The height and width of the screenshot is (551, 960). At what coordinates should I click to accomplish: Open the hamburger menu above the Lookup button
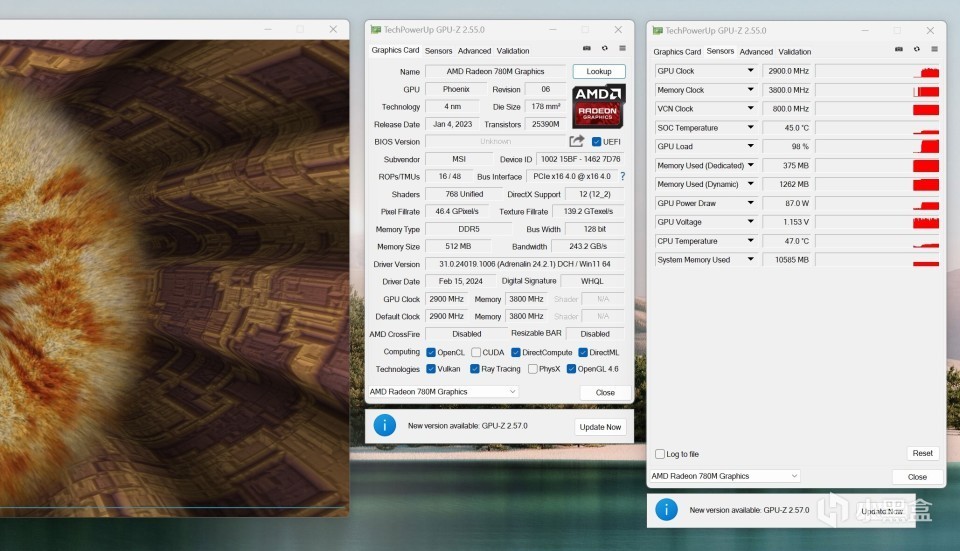[x=622, y=48]
